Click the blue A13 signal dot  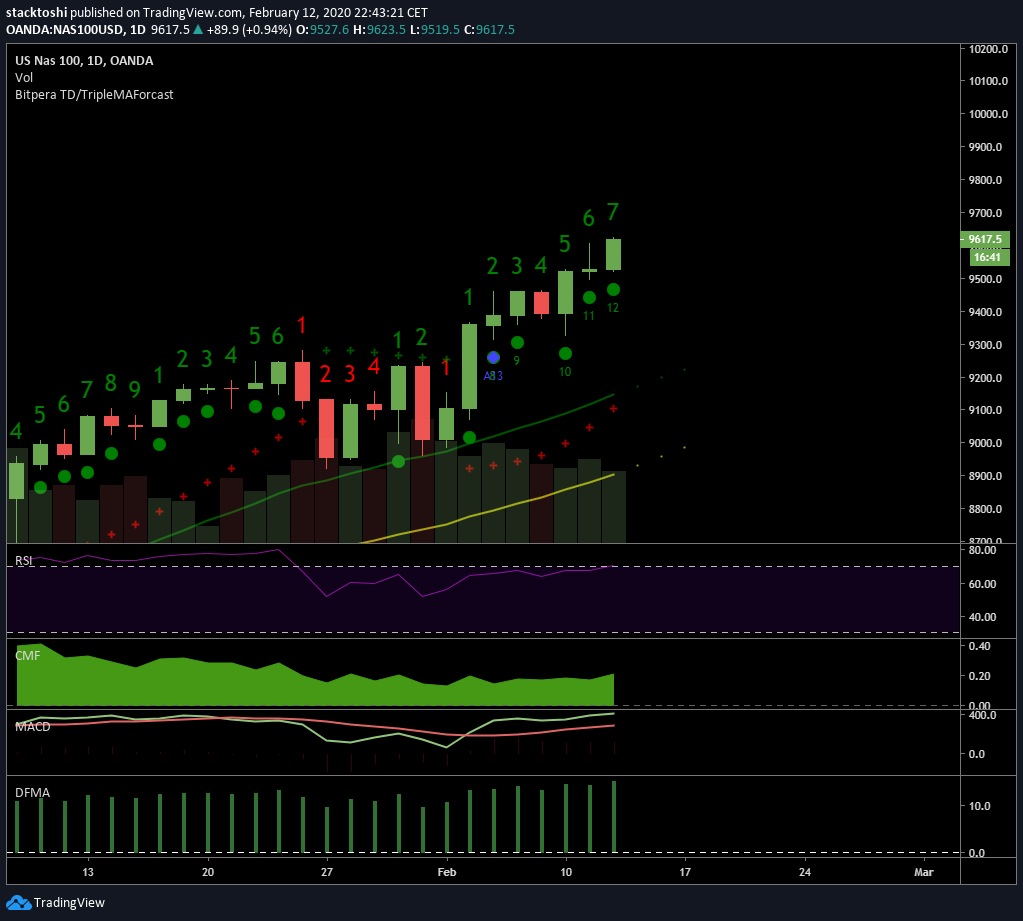493,357
